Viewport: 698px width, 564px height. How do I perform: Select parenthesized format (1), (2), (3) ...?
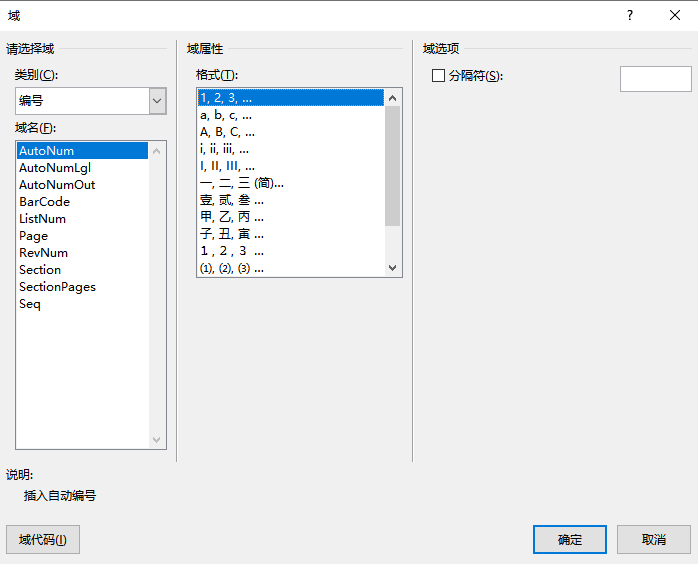point(291,268)
